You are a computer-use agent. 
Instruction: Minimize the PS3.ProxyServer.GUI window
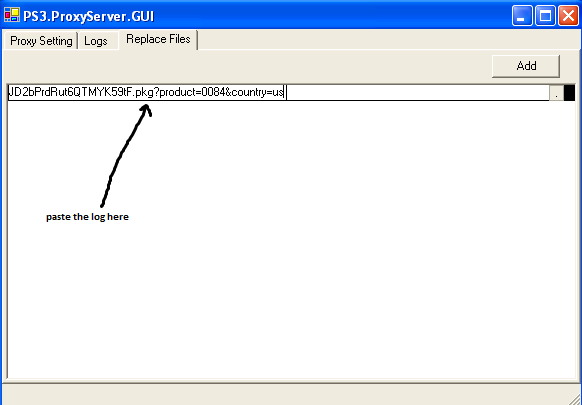pyautogui.click(x=521, y=16)
